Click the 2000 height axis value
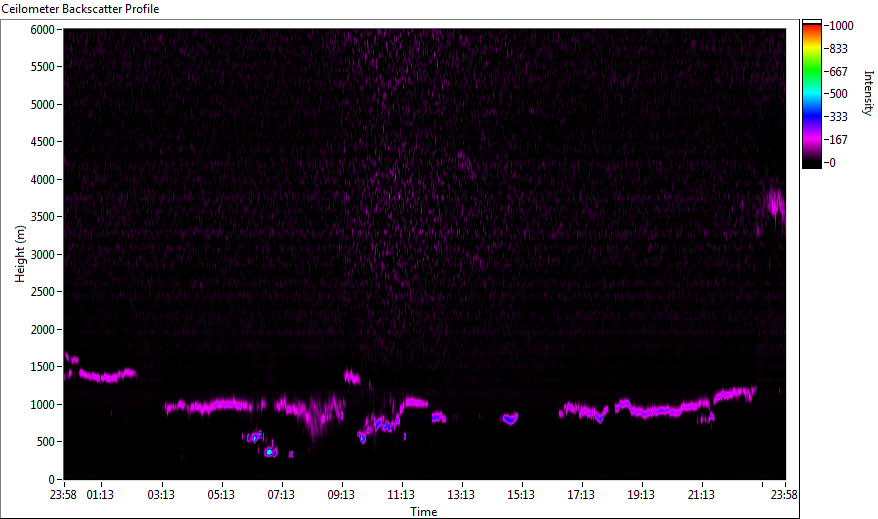Viewport: 878px width, 519px height. (43, 330)
